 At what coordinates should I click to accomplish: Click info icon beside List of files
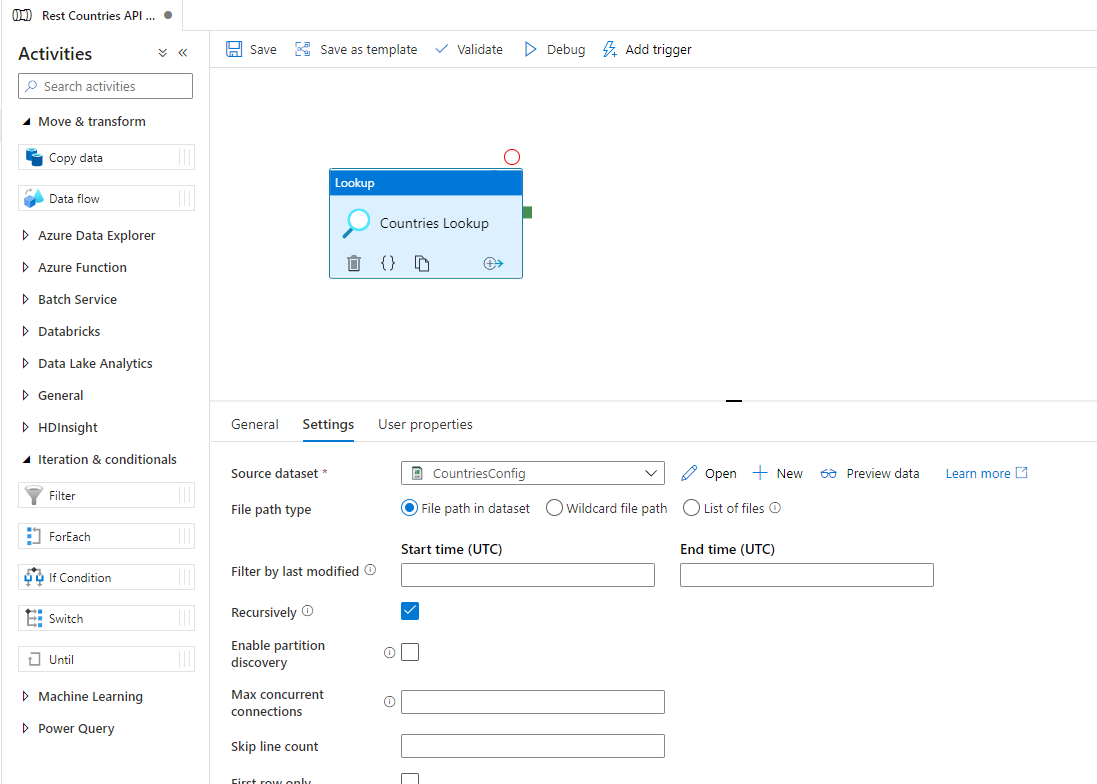[x=775, y=508]
